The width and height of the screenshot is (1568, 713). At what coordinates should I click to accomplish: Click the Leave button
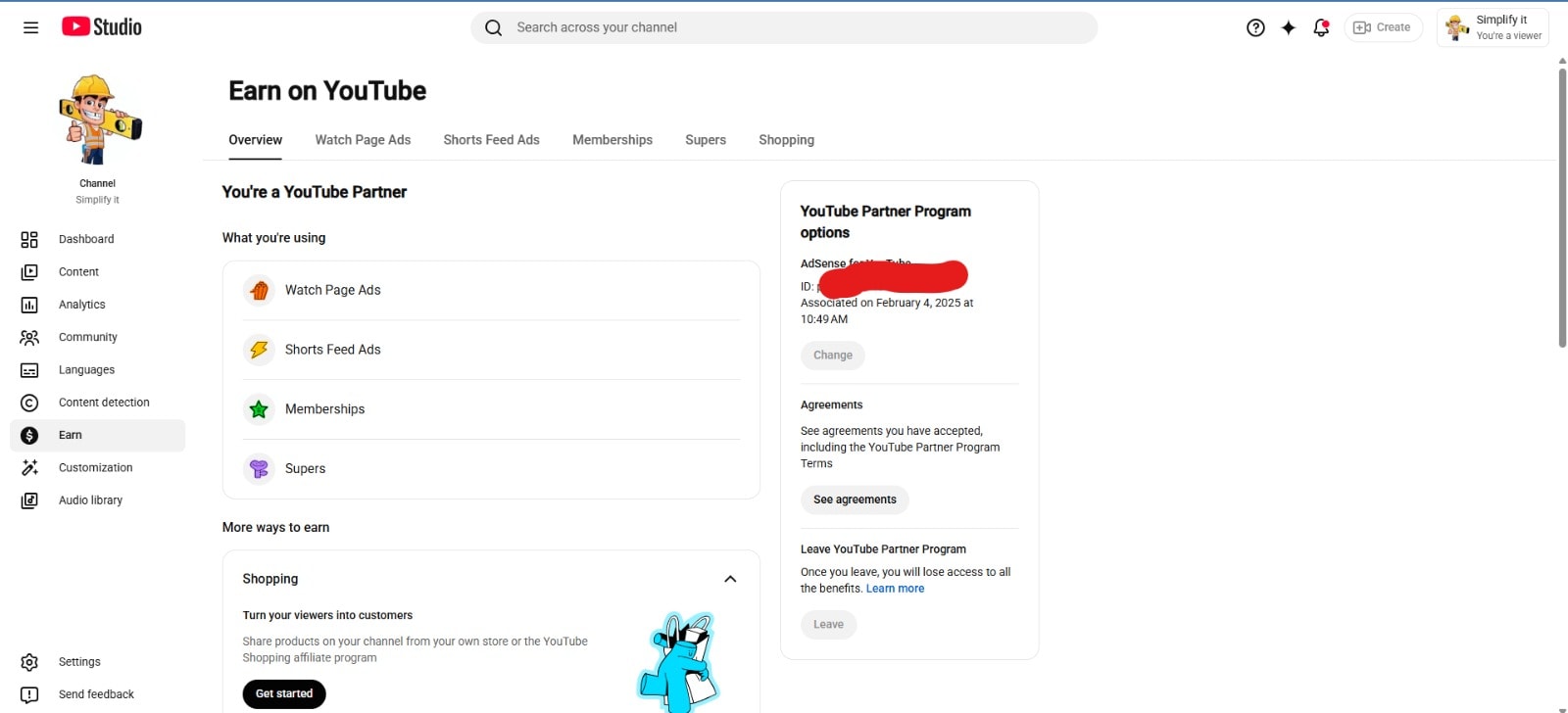point(828,625)
